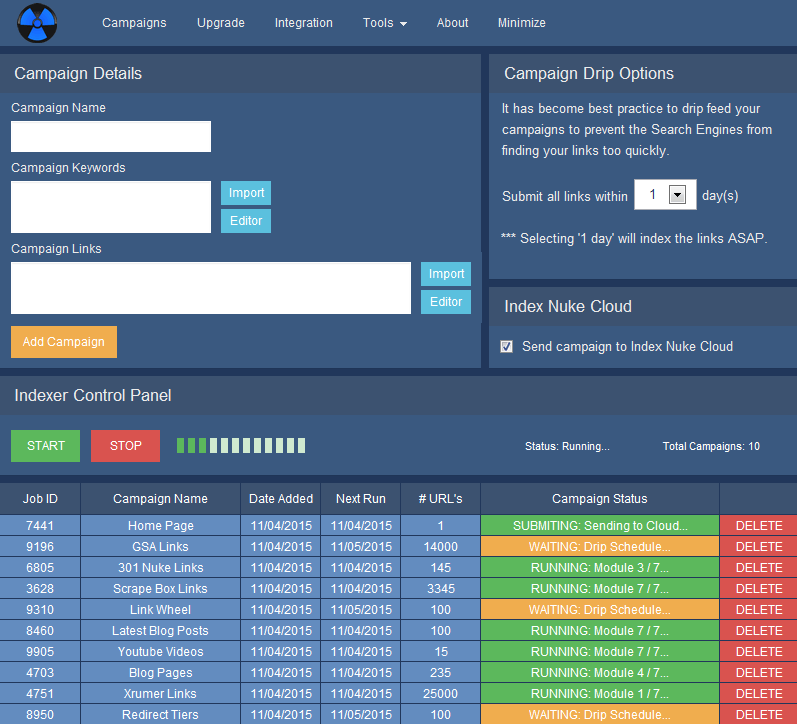Screen dimensions: 797x724
Task: Import links with the Campaign Links Import button
Action: (x=446, y=274)
